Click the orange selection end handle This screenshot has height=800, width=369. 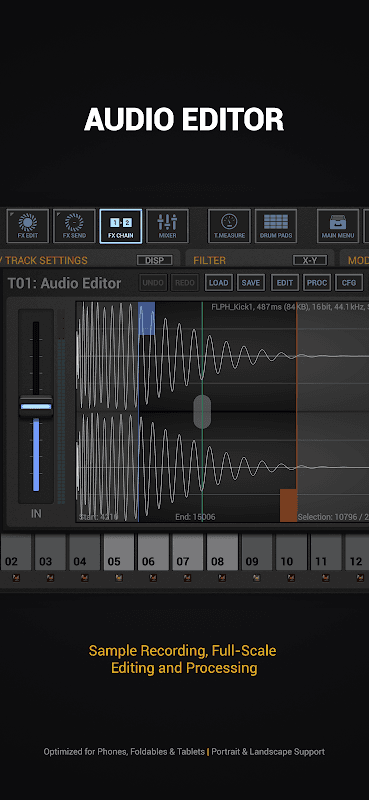pyautogui.click(x=288, y=505)
